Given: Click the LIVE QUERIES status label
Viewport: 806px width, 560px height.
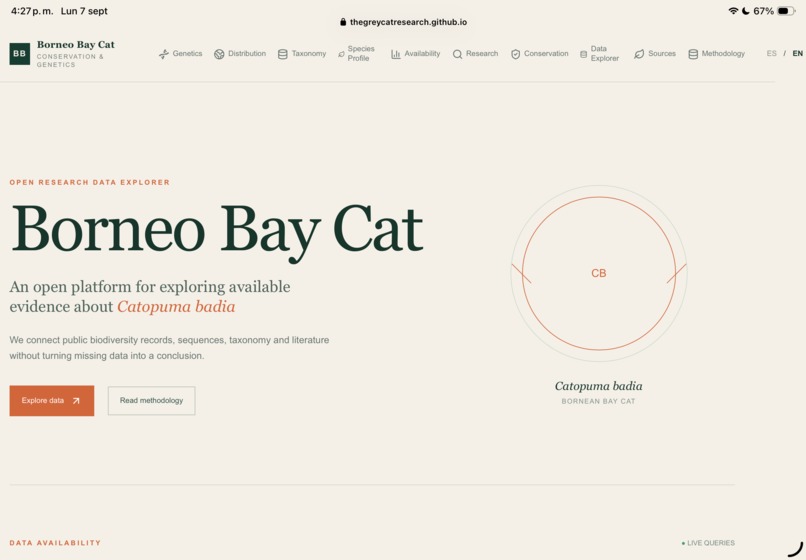Looking at the screenshot, I should click(x=708, y=543).
